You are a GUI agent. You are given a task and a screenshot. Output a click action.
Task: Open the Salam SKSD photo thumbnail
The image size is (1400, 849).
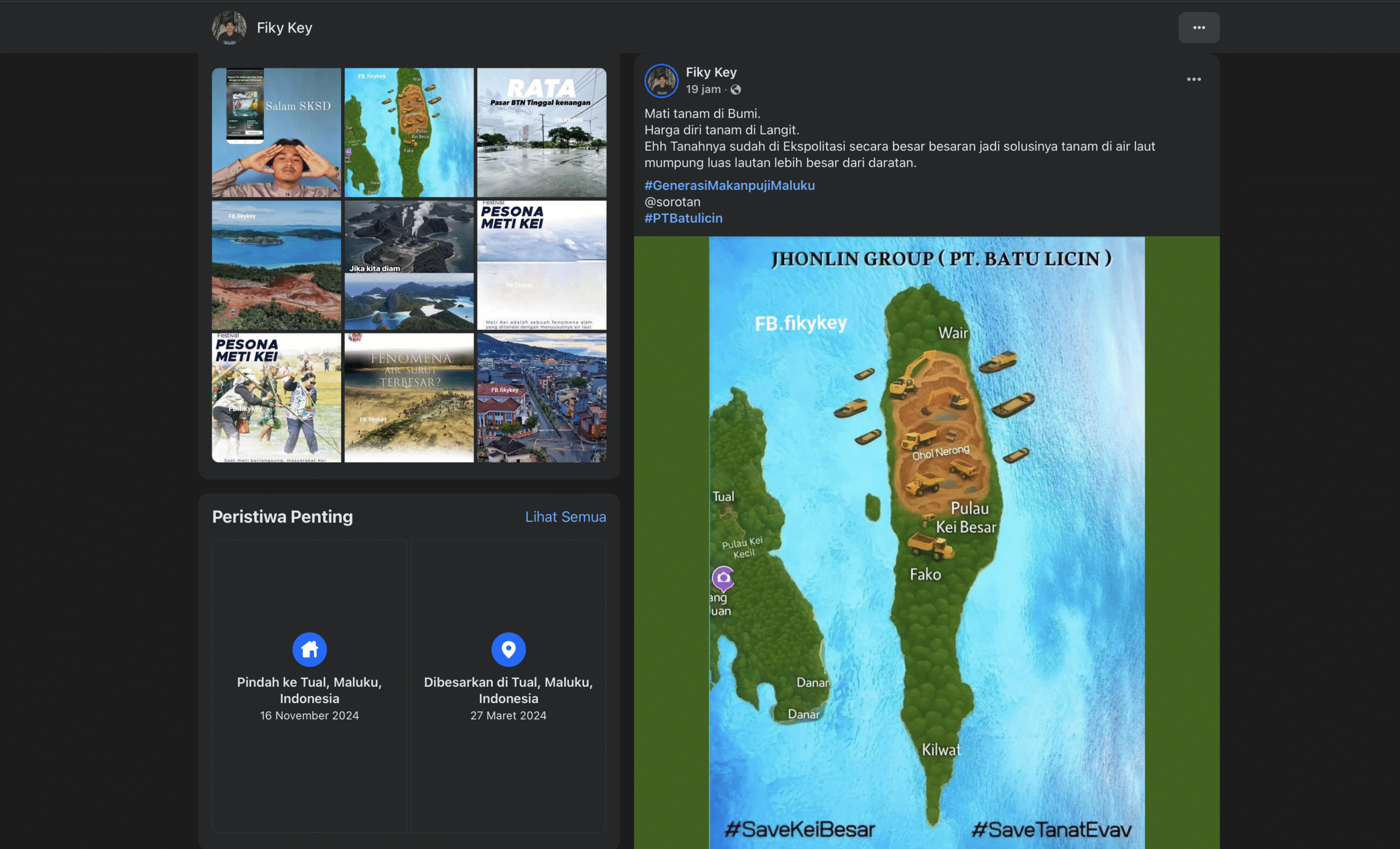tap(276, 132)
